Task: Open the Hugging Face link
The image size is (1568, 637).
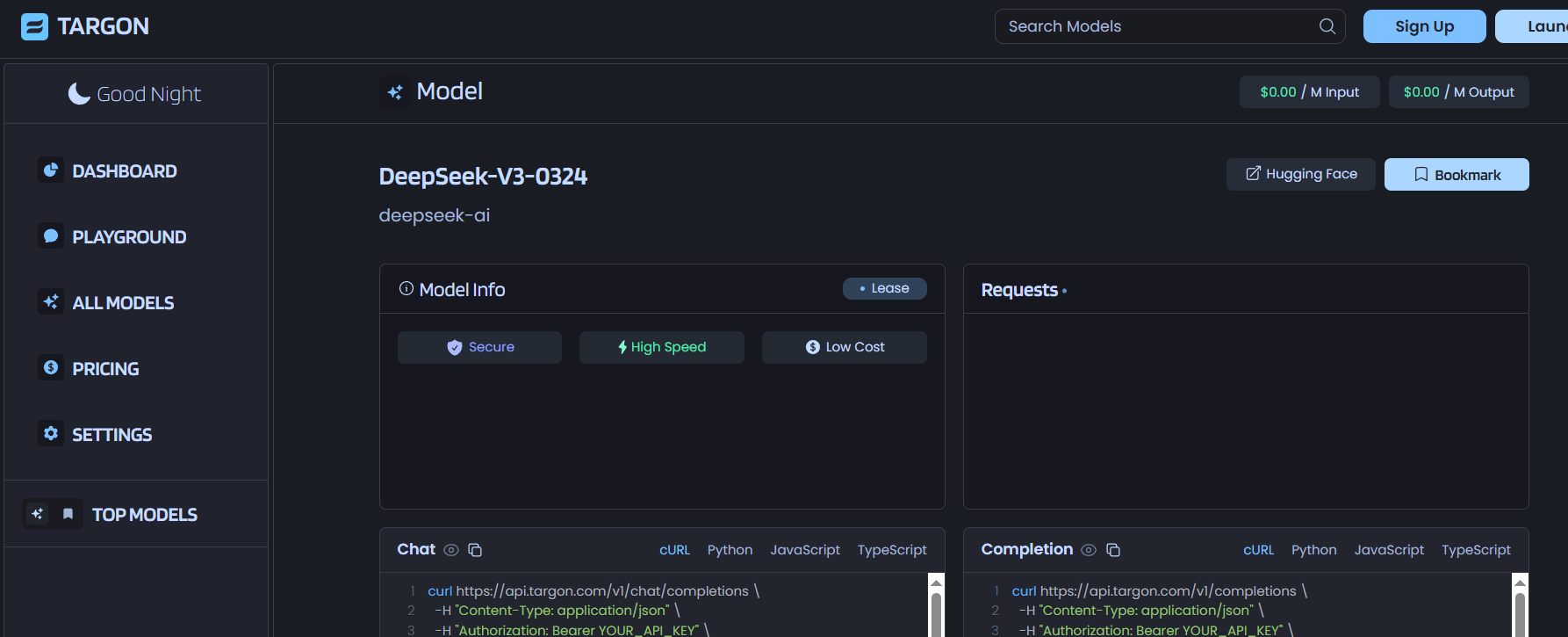Action: click(x=1300, y=174)
